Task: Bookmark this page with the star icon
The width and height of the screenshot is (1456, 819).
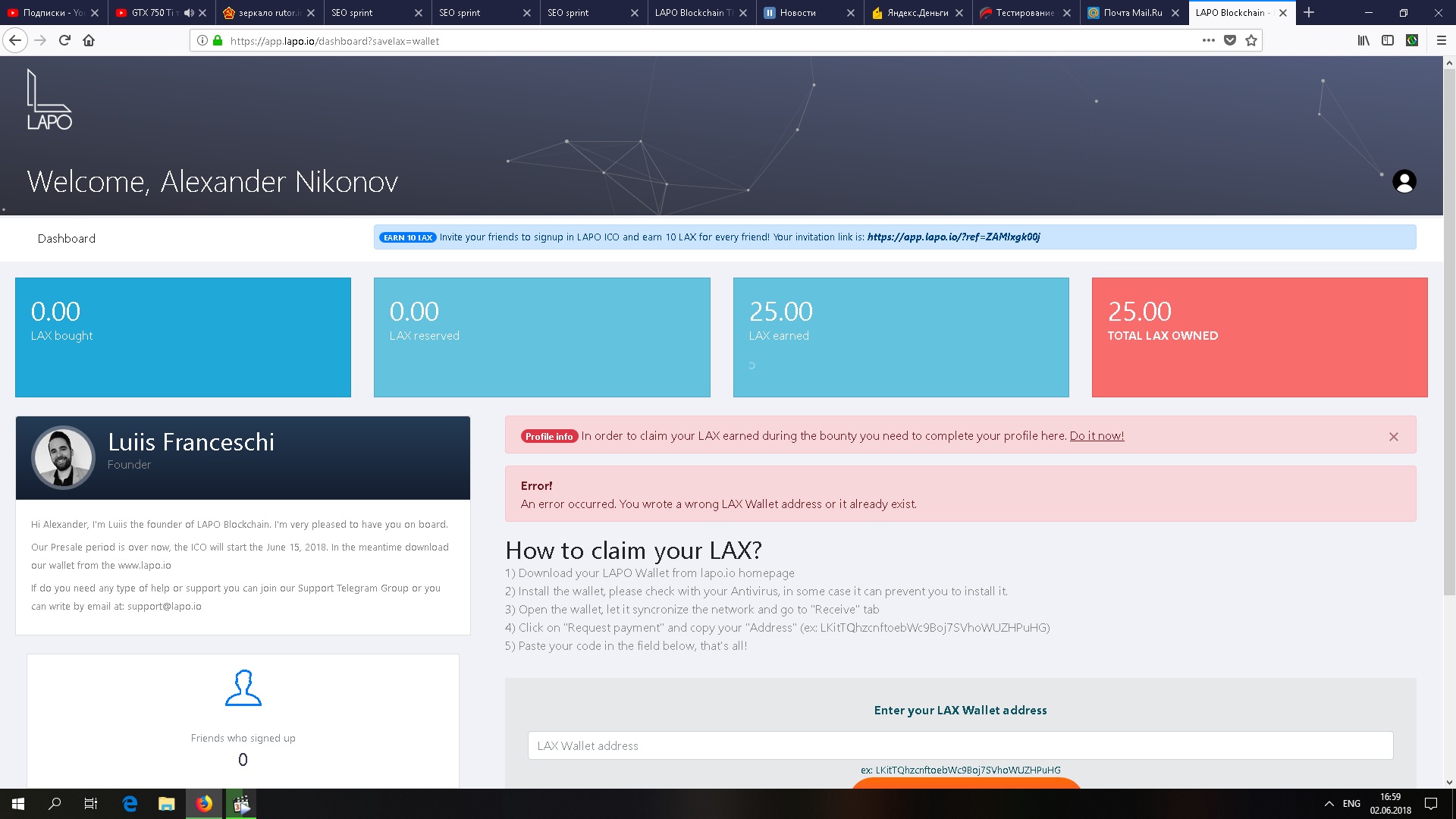Action: click(x=1251, y=40)
